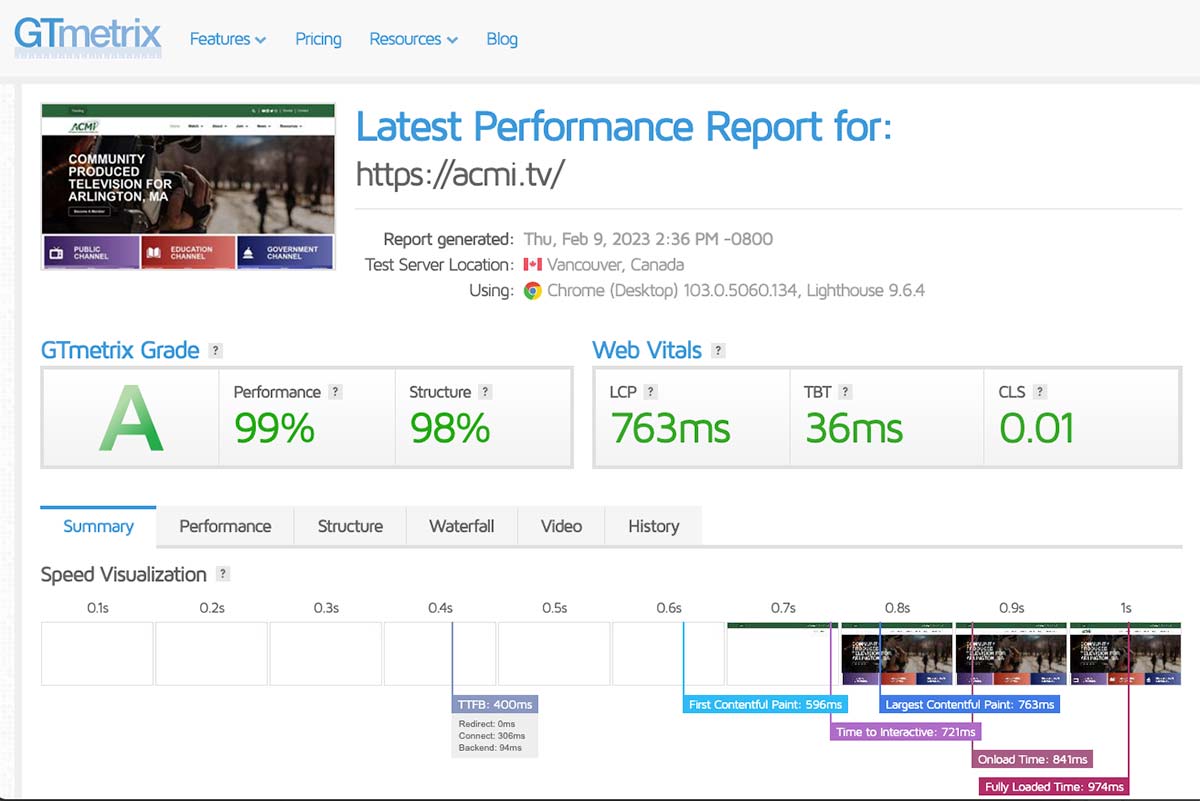Switch to the Performance tab
The height and width of the screenshot is (801, 1200).
pyautogui.click(x=225, y=526)
